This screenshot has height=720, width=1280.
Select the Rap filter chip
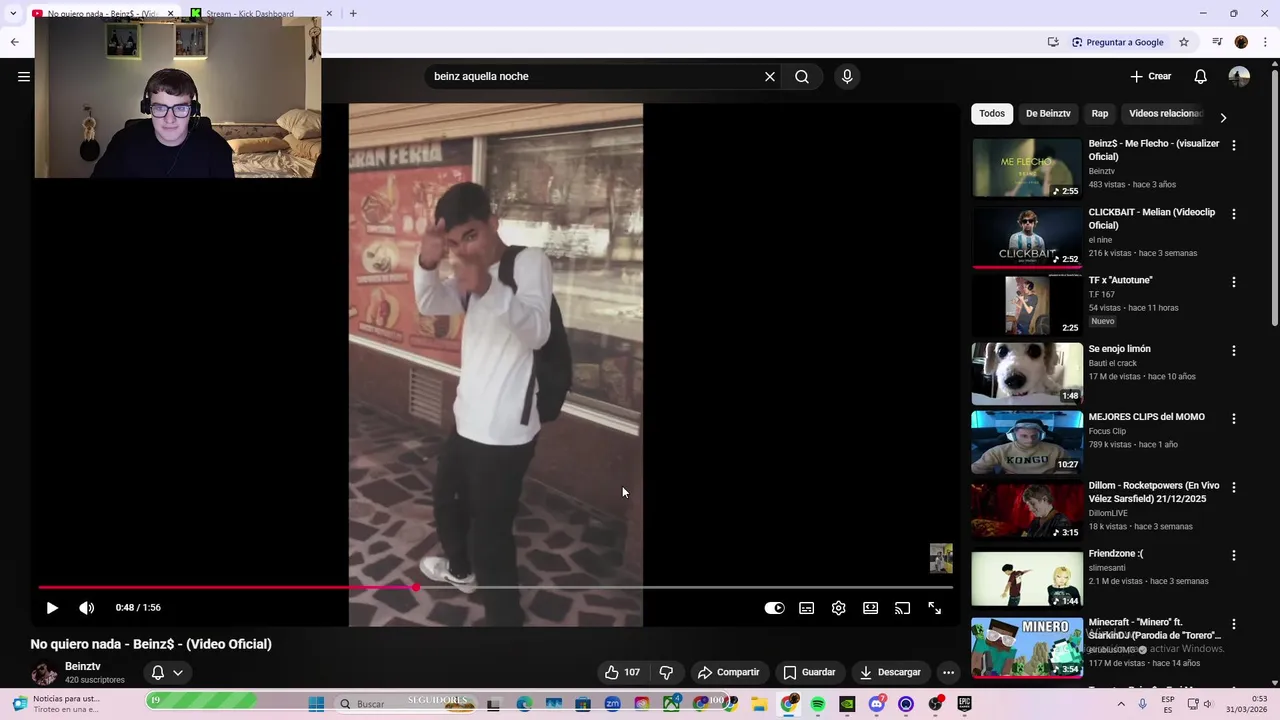click(x=1100, y=113)
